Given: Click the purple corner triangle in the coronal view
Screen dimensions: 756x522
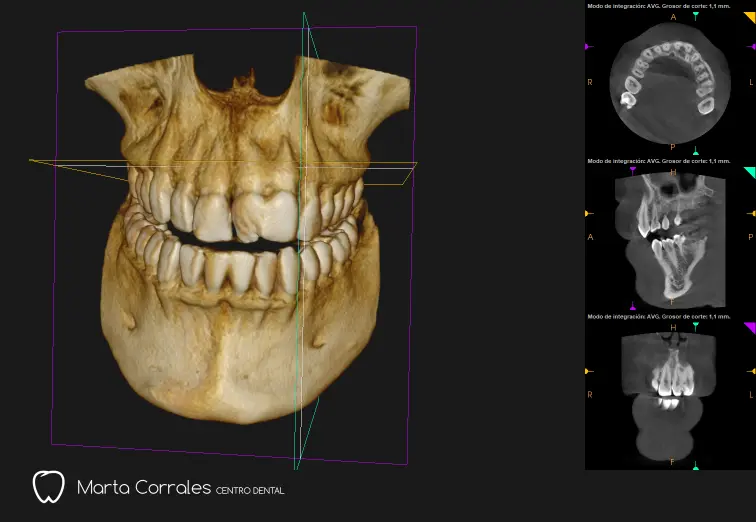Looking at the screenshot, I should coord(751,327).
